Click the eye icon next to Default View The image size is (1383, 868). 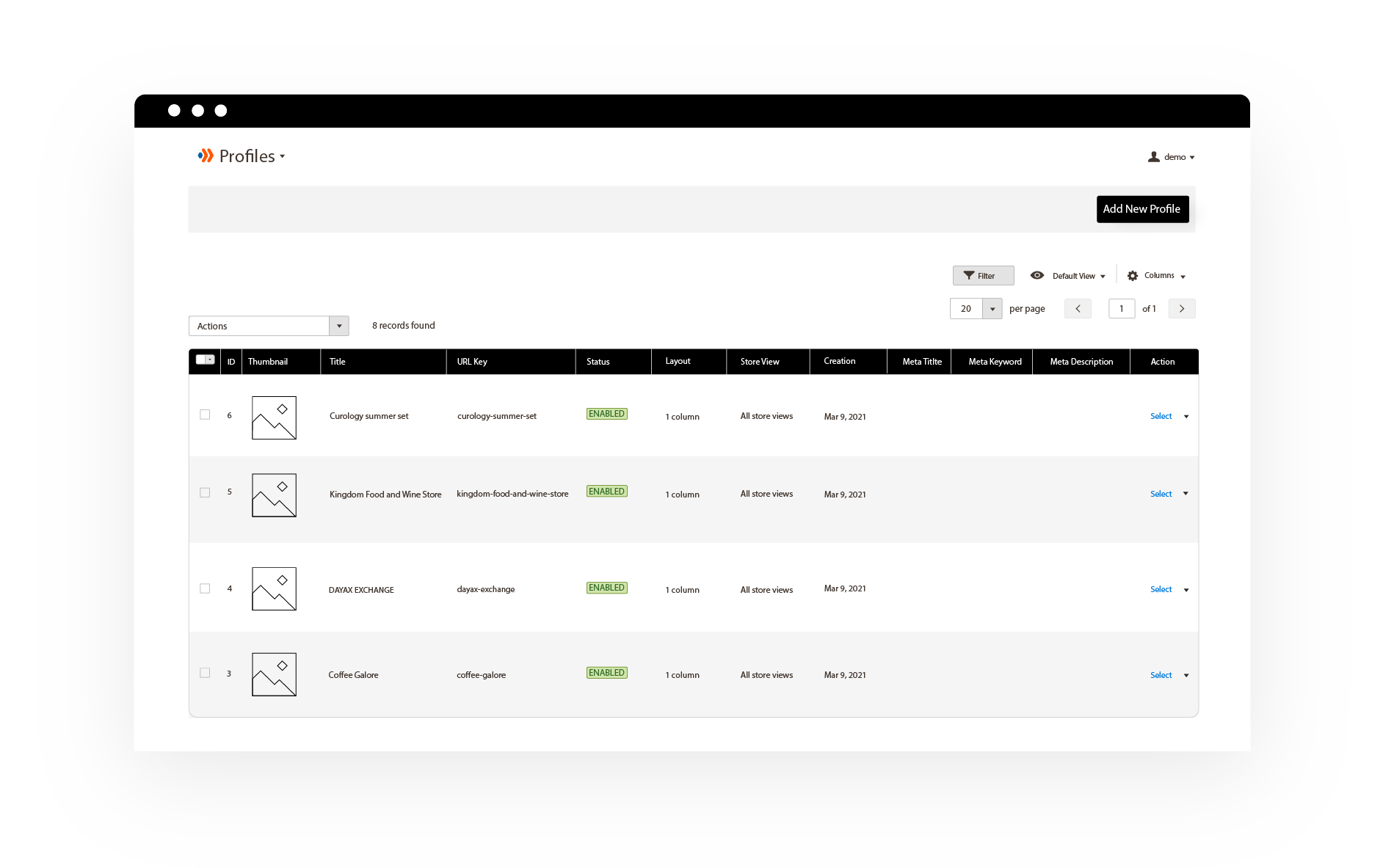(x=1037, y=275)
